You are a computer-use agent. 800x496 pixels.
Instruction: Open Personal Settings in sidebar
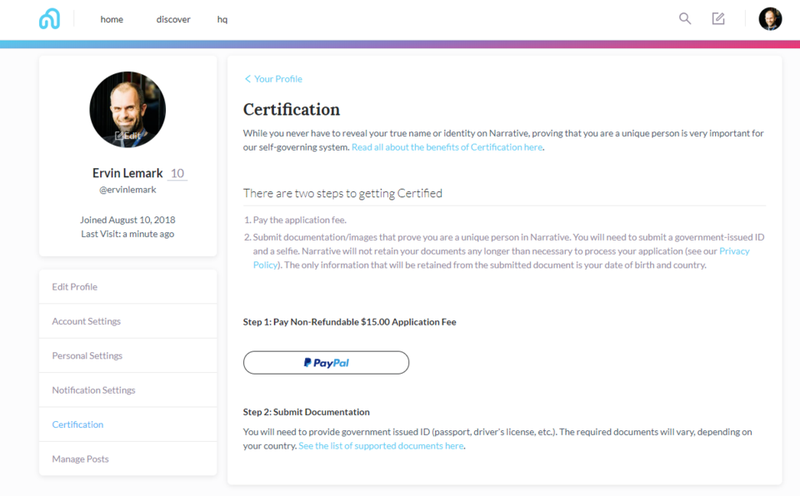128,356
